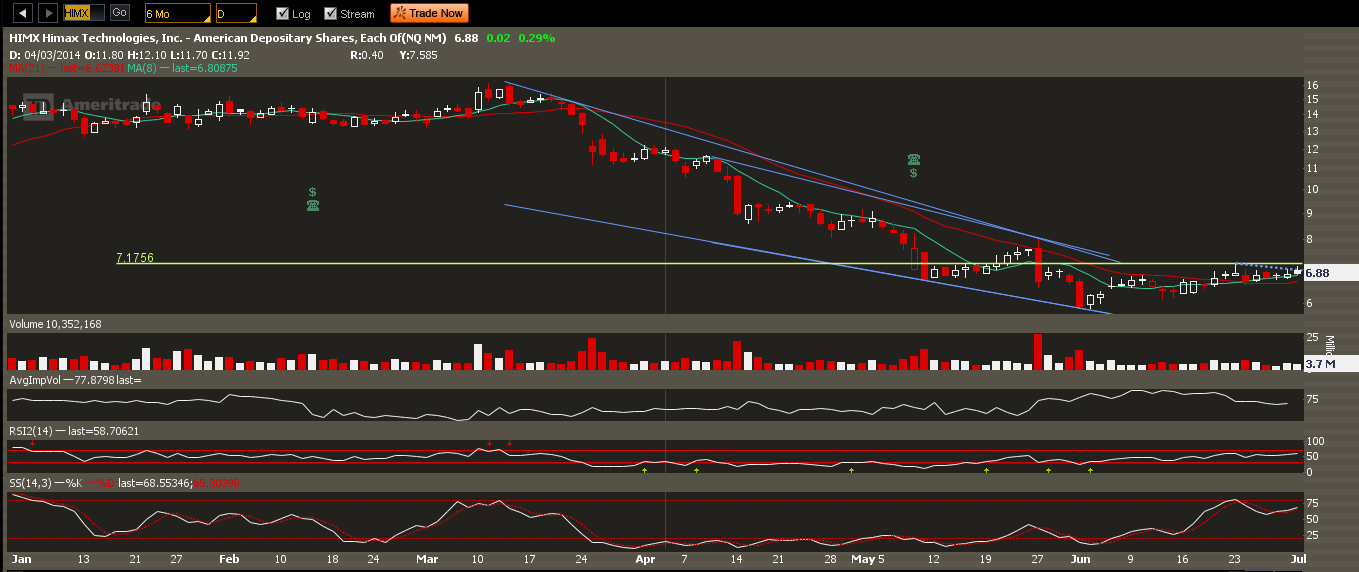1359x572 pixels.
Task: Click the yellow up-arrow RSI signal in early April
Action: (x=645, y=469)
